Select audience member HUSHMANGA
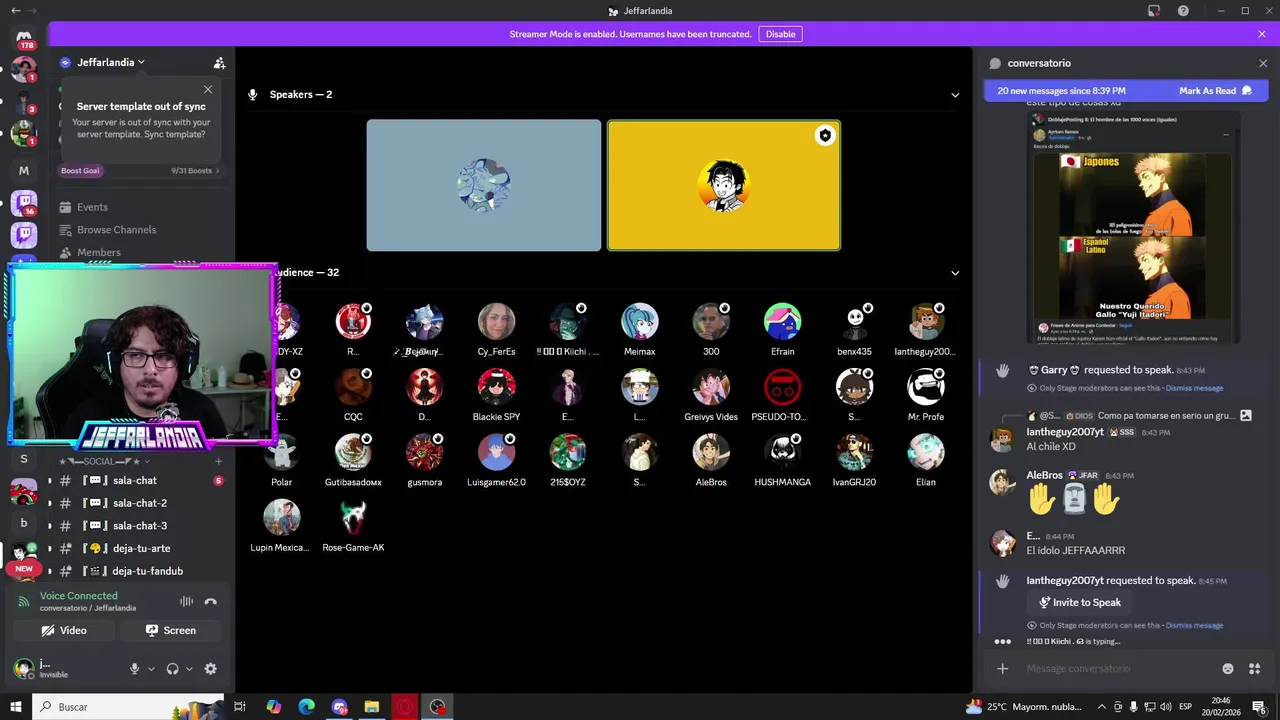1280x720 pixels. click(782, 460)
